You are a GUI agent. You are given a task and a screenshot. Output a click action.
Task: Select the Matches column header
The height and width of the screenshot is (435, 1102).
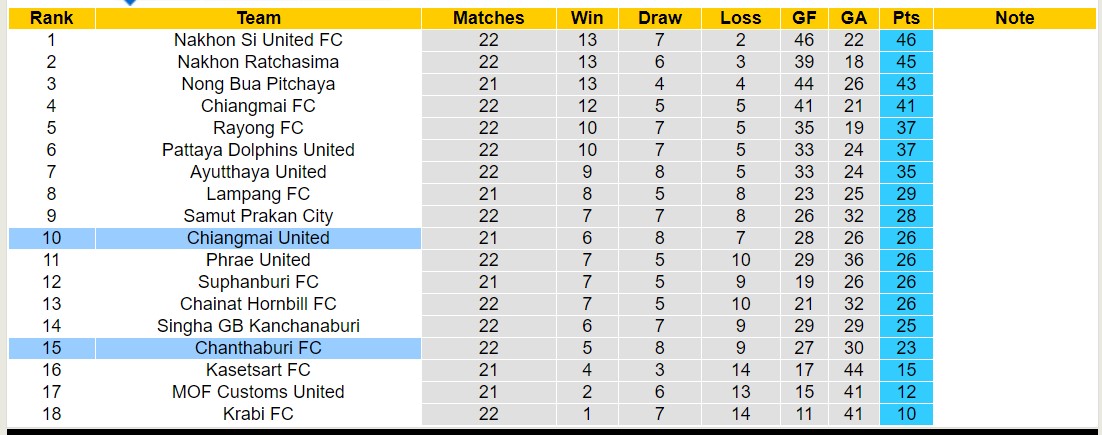tap(488, 18)
